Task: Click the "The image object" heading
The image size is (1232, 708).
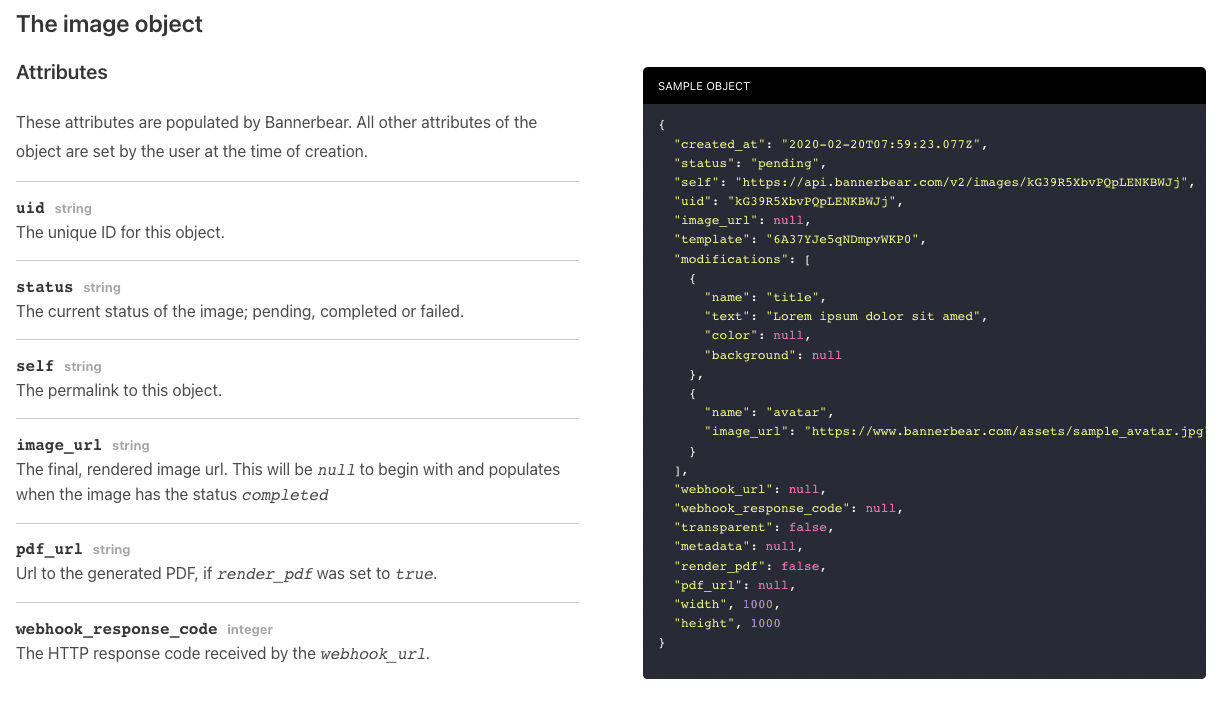Action: pyautogui.click(x=110, y=24)
